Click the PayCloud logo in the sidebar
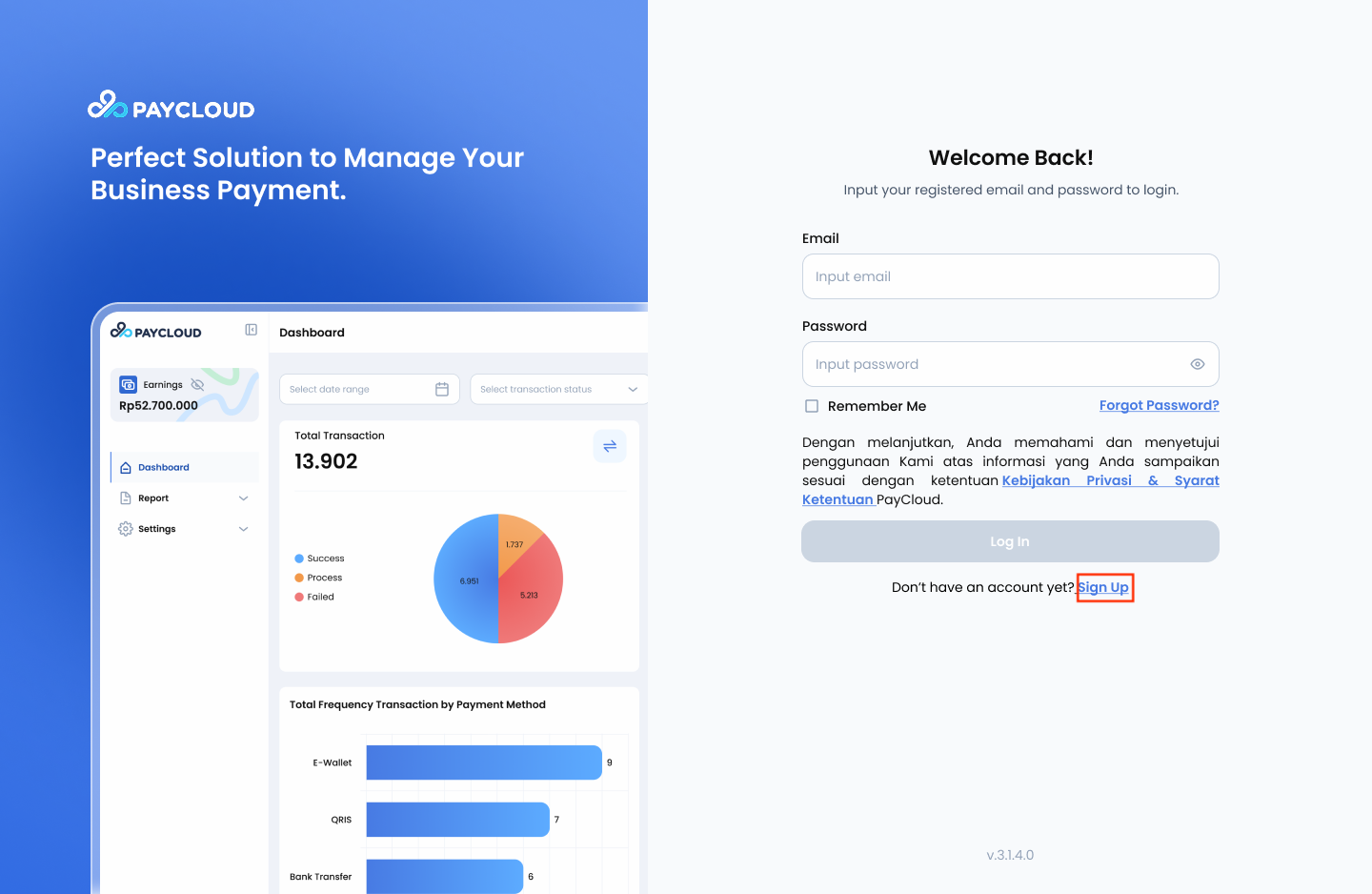Screen dimensions: 1372x894 pos(155,331)
